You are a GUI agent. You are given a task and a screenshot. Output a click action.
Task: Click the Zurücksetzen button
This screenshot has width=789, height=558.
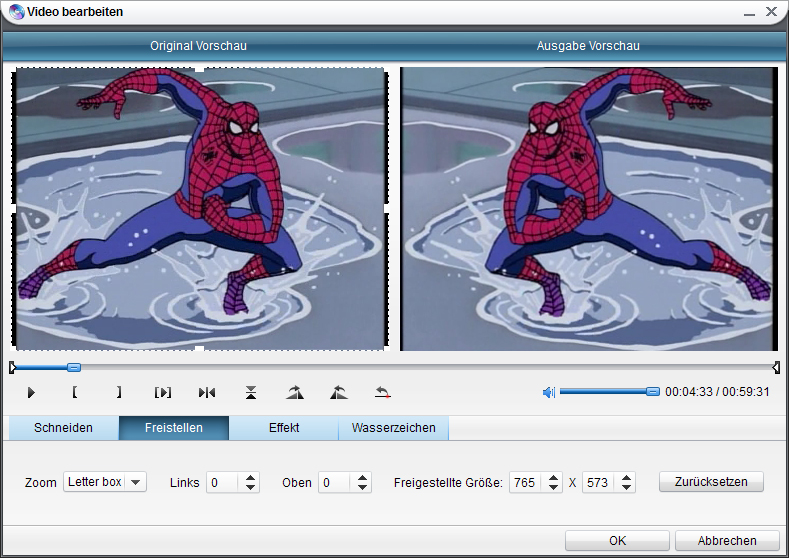(711, 482)
